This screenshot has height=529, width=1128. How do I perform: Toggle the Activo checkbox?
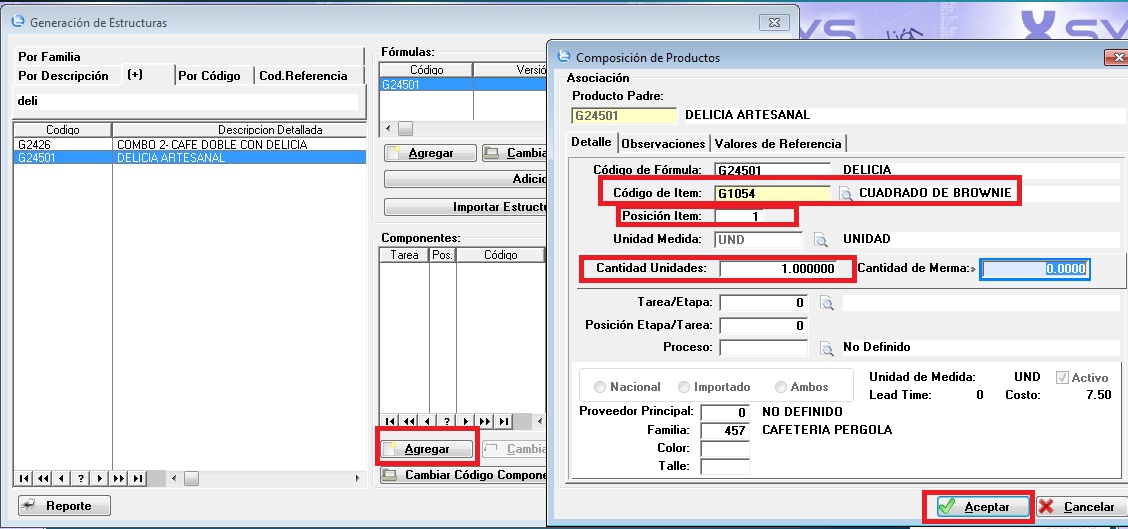tap(1062, 378)
